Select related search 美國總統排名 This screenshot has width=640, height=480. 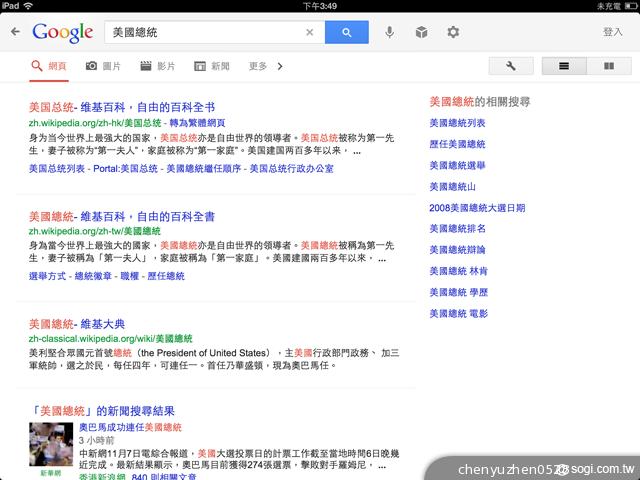click(457, 229)
